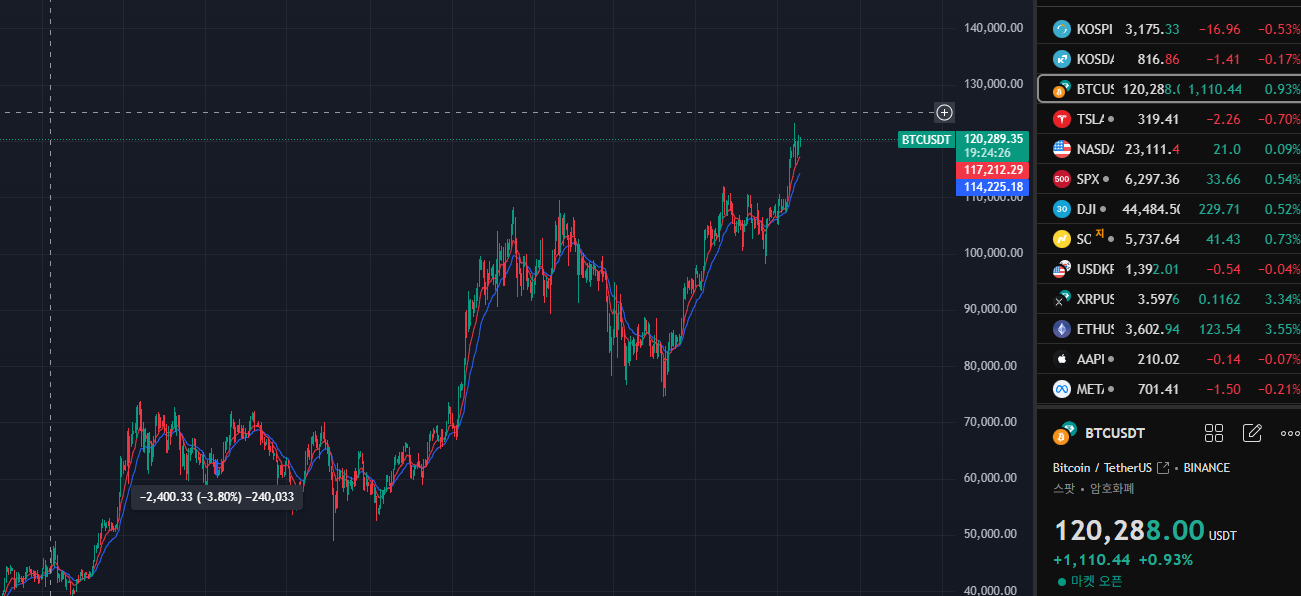This screenshot has height=596, width=1301.
Task: Click the KOSPI logo in the watchlist
Action: click(x=1061, y=29)
